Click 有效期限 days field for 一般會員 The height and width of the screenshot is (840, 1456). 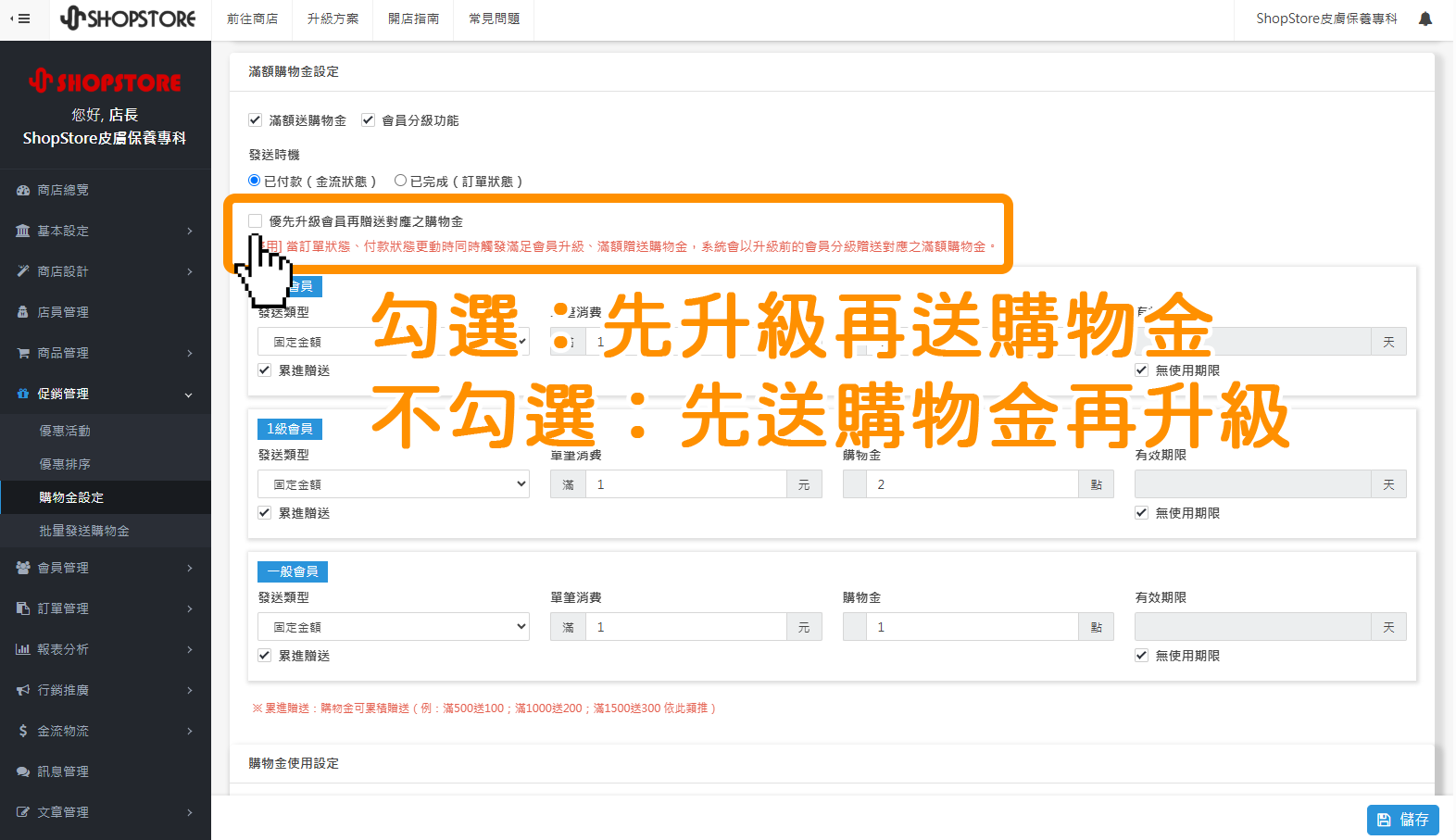pos(1253,627)
